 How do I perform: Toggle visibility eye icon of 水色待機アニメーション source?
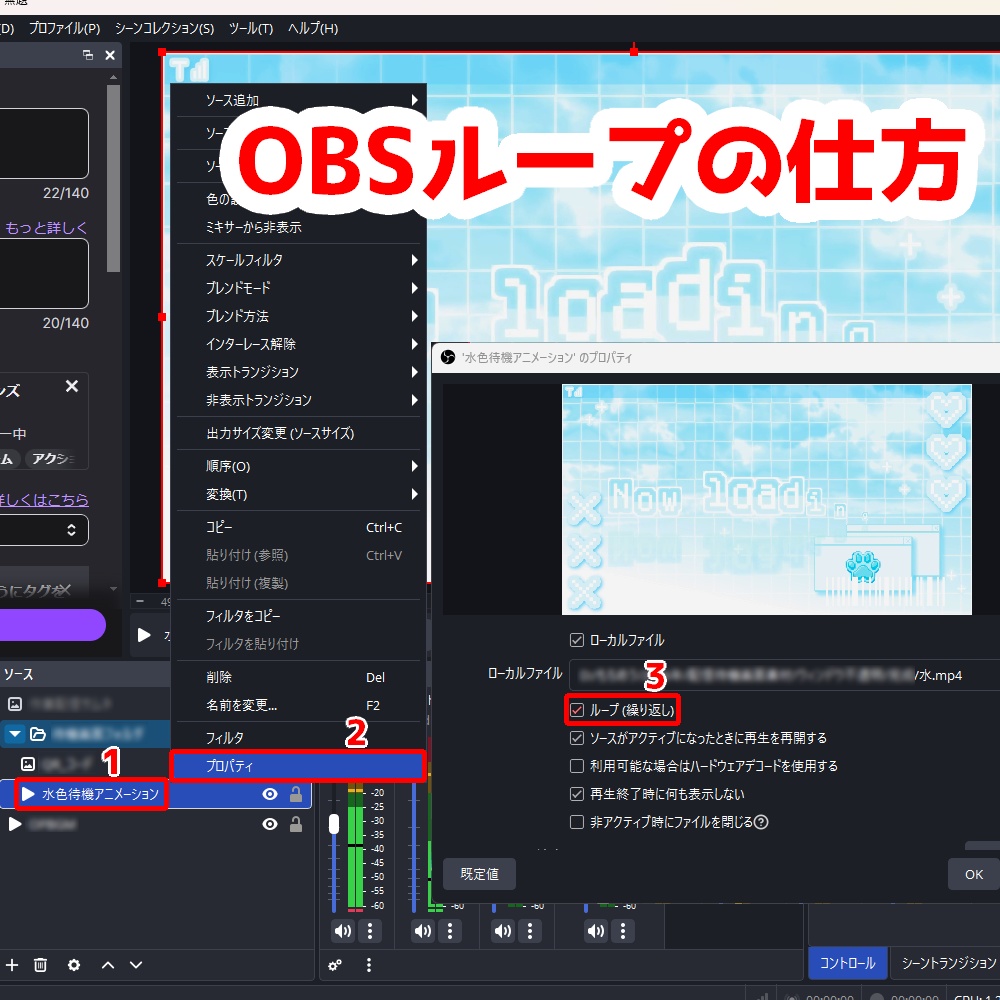(x=268, y=794)
